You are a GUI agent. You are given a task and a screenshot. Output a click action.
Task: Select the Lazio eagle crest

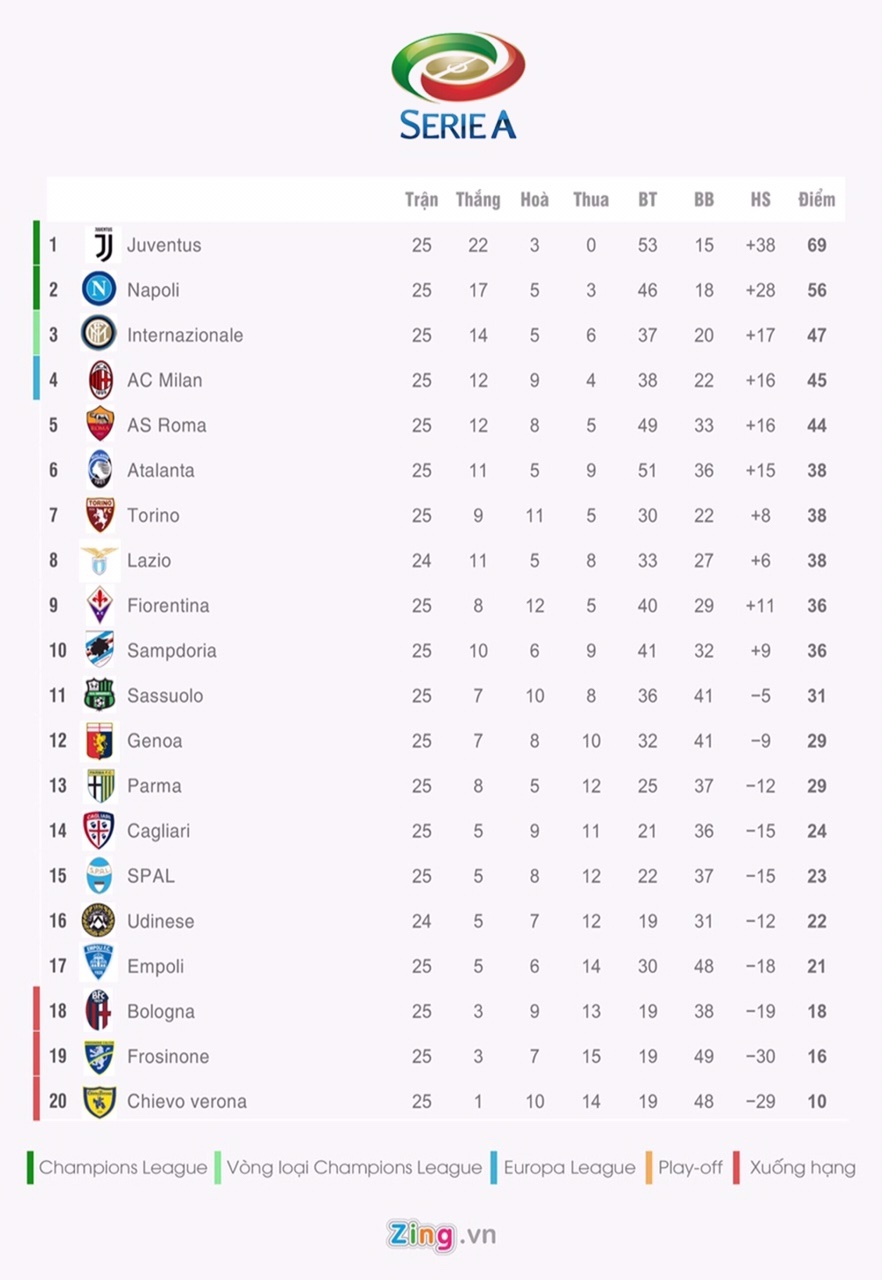click(100, 560)
